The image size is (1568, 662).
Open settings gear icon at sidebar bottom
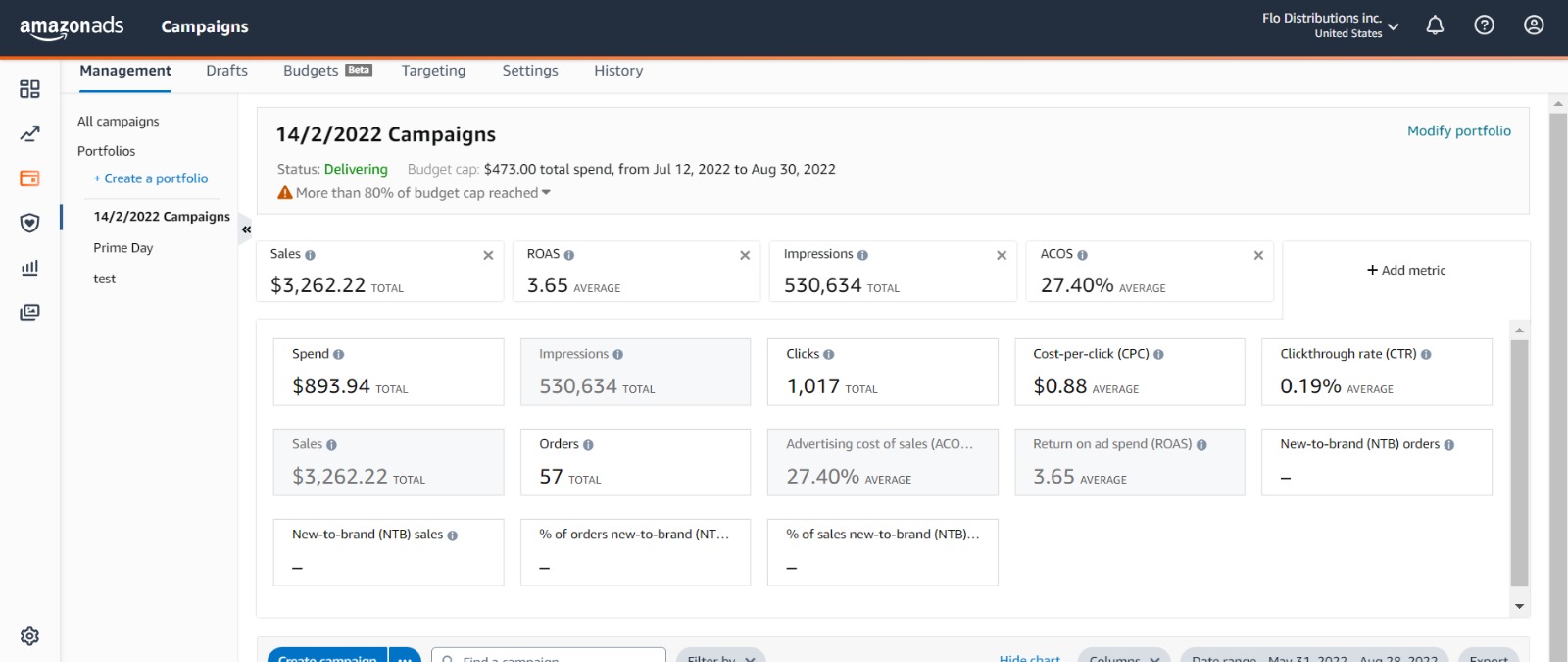[x=29, y=636]
